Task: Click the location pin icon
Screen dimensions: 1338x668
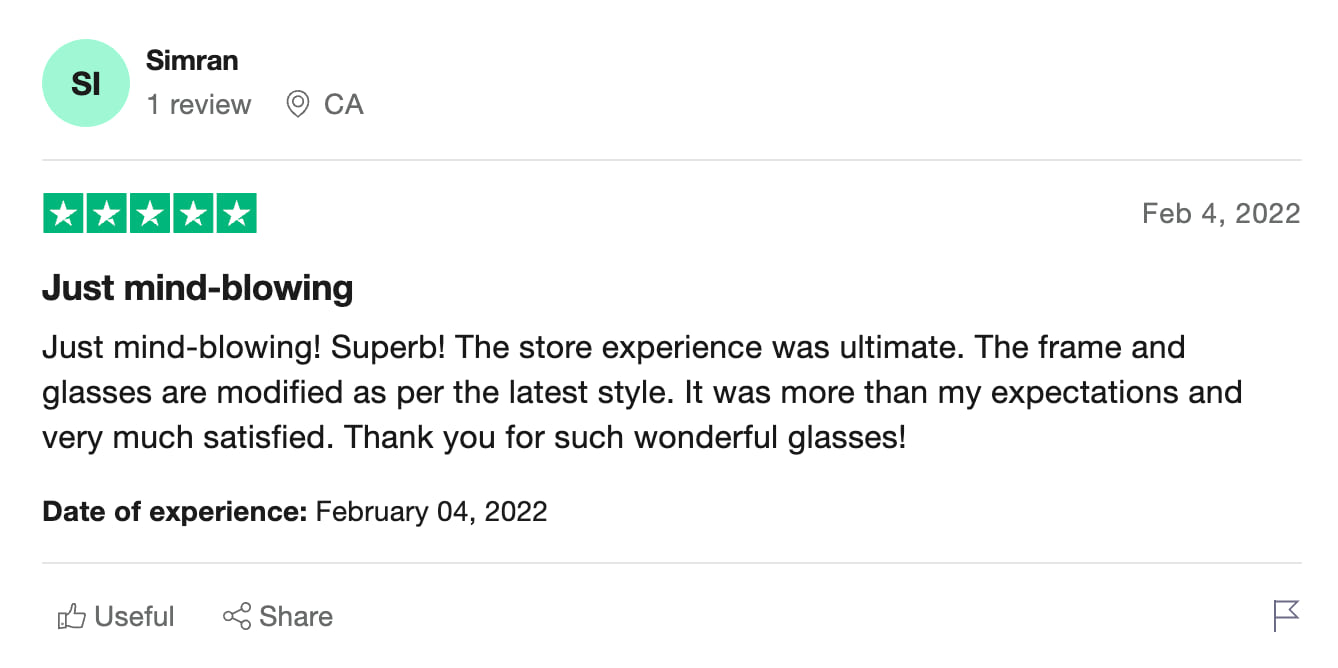Action: point(297,104)
